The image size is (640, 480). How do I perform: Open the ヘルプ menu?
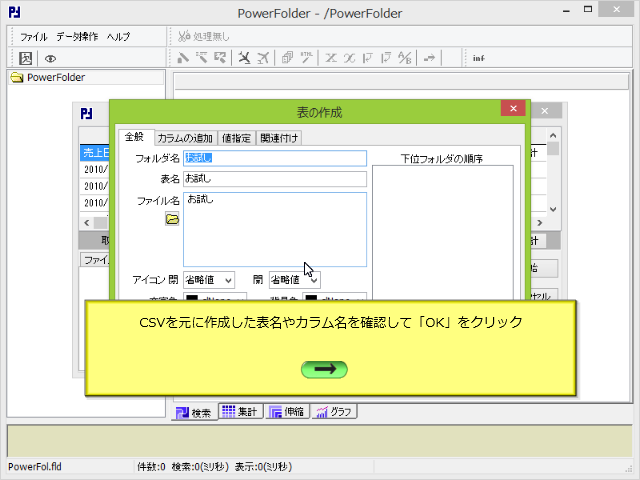(x=118, y=37)
